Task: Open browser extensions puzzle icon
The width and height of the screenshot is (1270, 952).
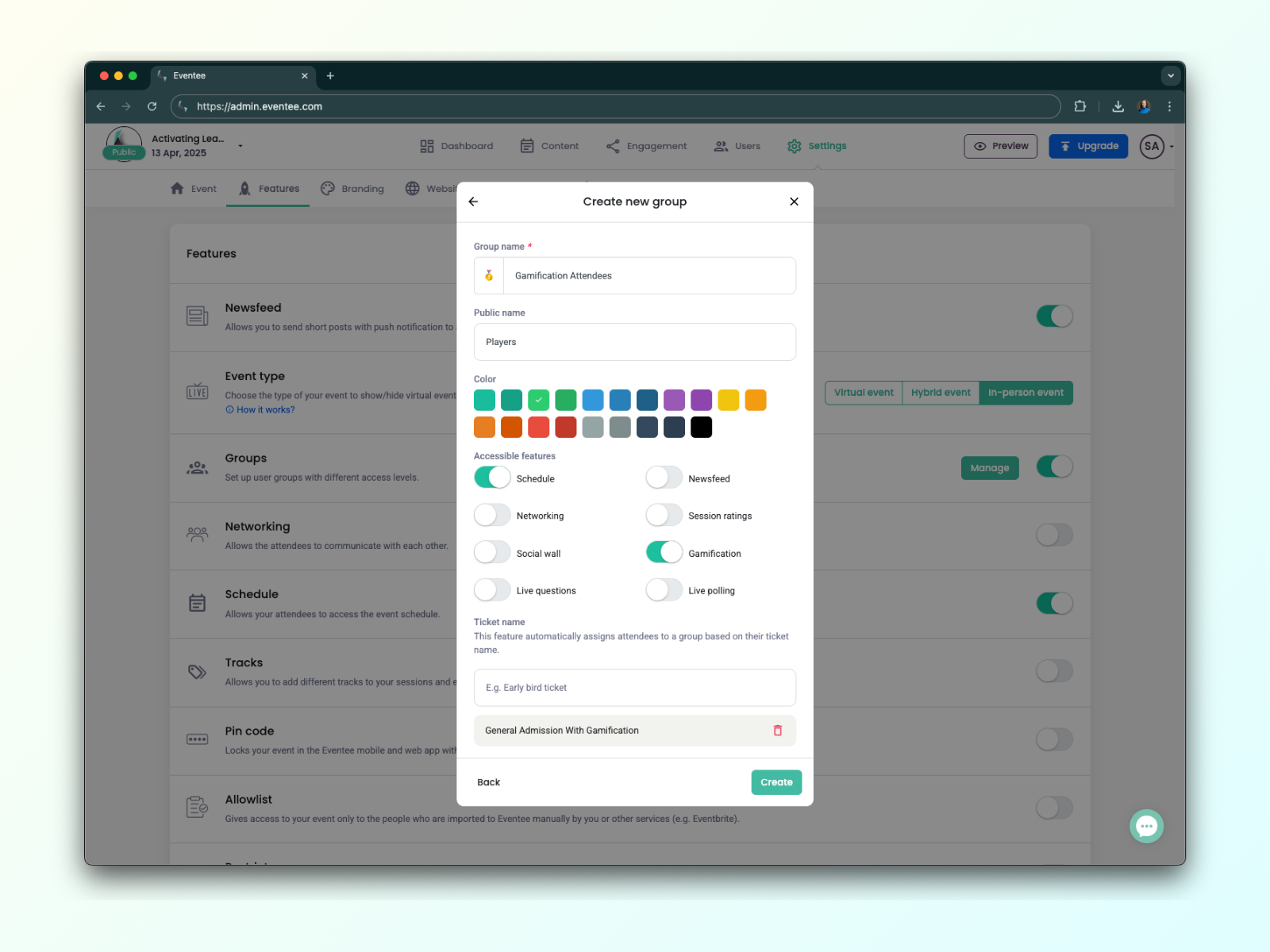Action: (x=1079, y=106)
